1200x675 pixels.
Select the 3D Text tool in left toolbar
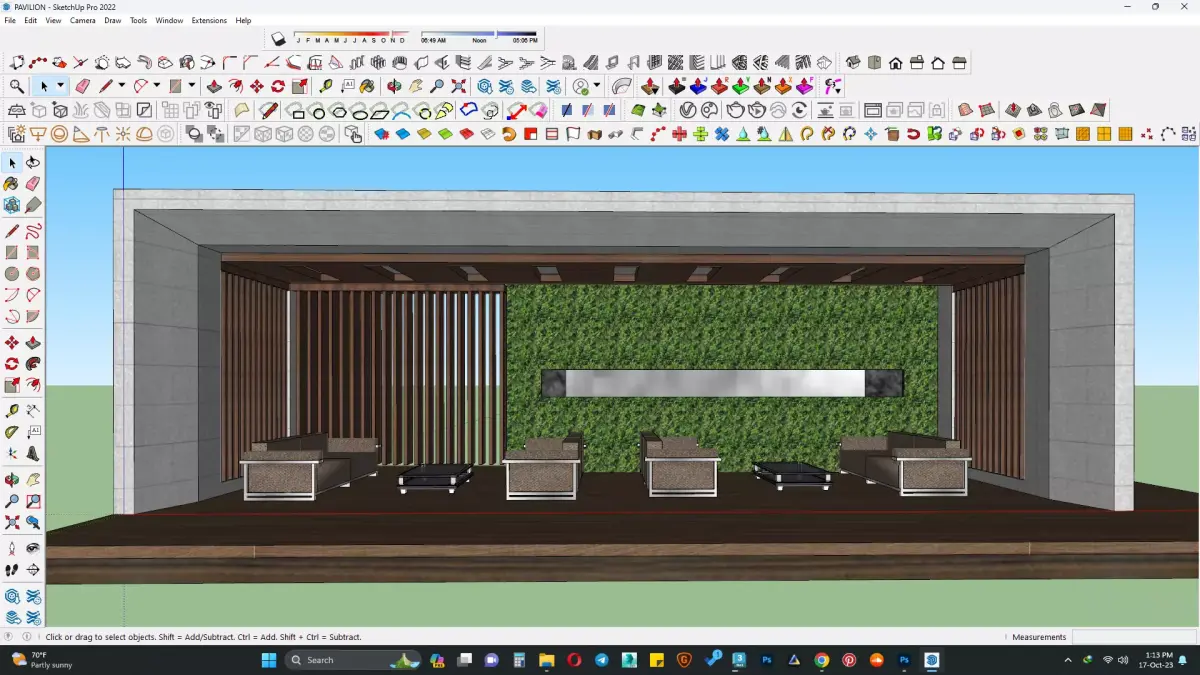pyautogui.click(x=33, y=453)
